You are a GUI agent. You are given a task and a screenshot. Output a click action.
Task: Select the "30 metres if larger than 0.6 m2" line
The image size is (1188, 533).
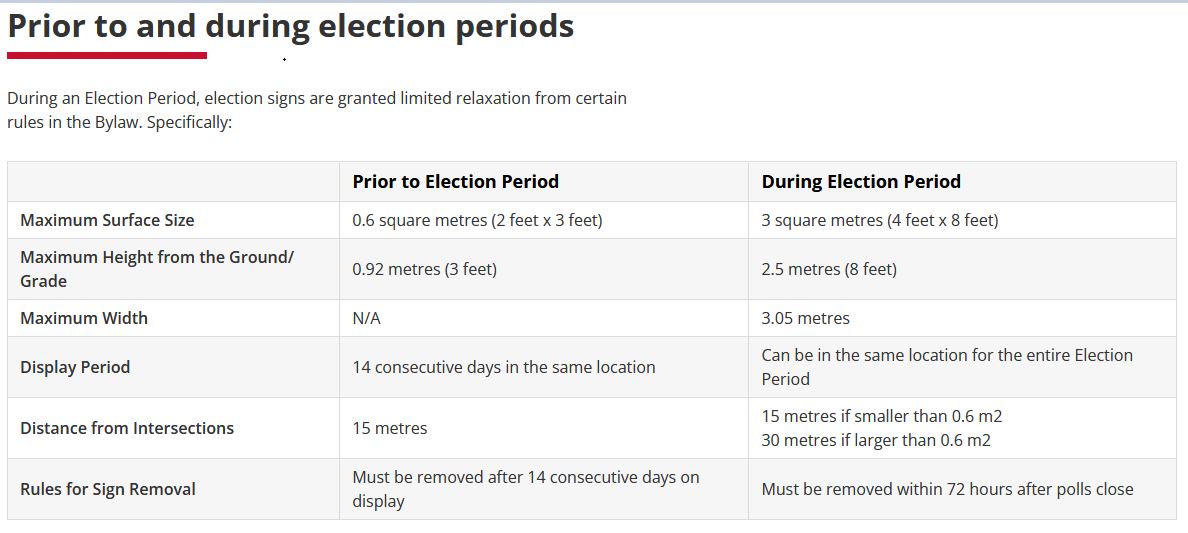pos(875,440)
